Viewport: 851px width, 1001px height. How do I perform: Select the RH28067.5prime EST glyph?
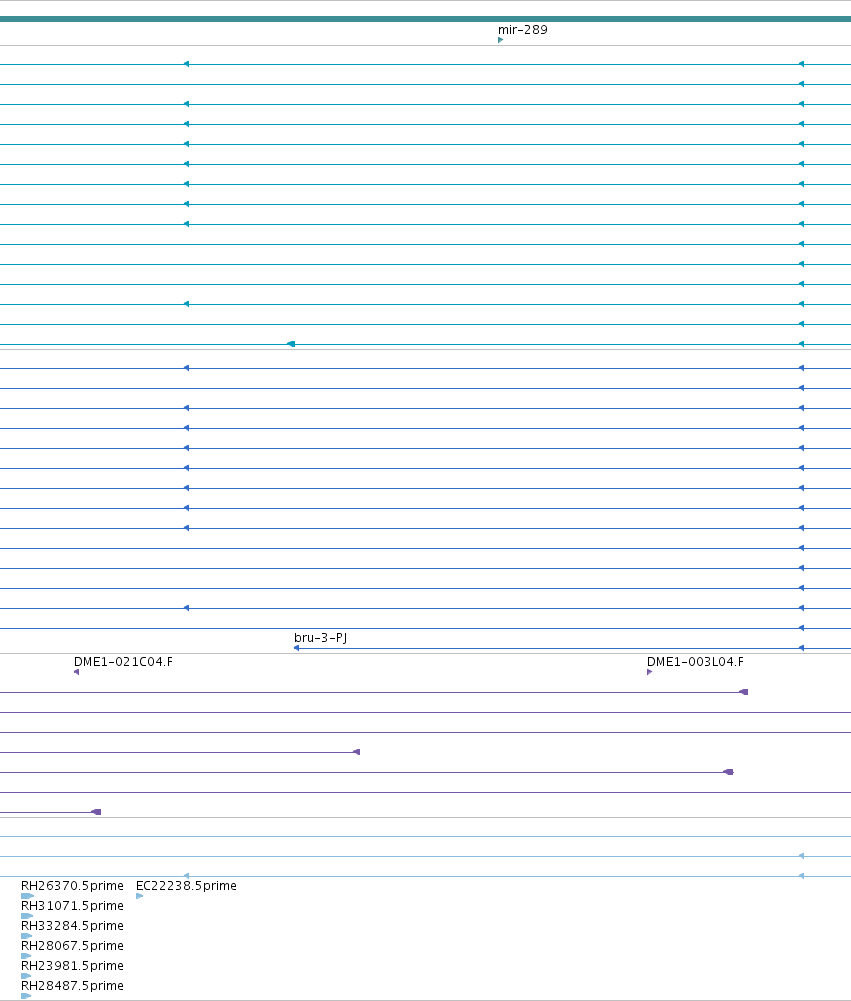coord(26,956)
